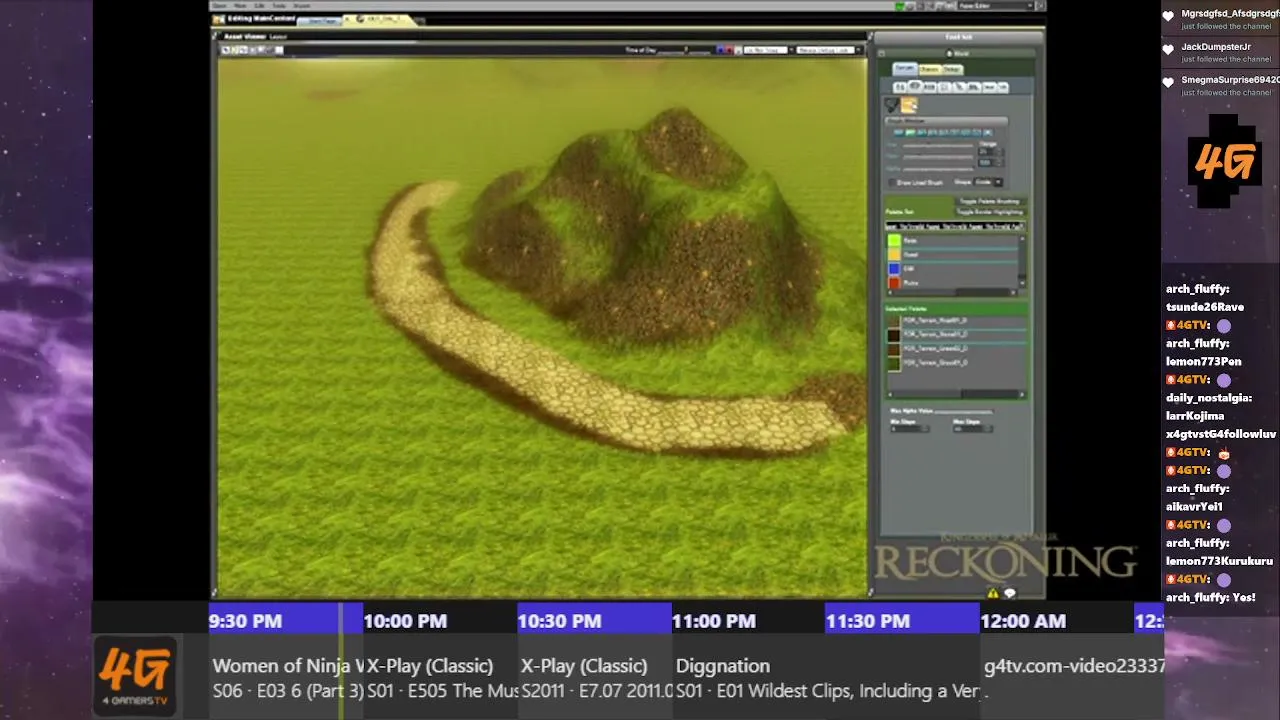Image resolution: width=1280 pixels, height=720 pixels.
Task: Switch to the second yellow Tool Set tab
Action: pyautogui.click(x=929, y=68)
